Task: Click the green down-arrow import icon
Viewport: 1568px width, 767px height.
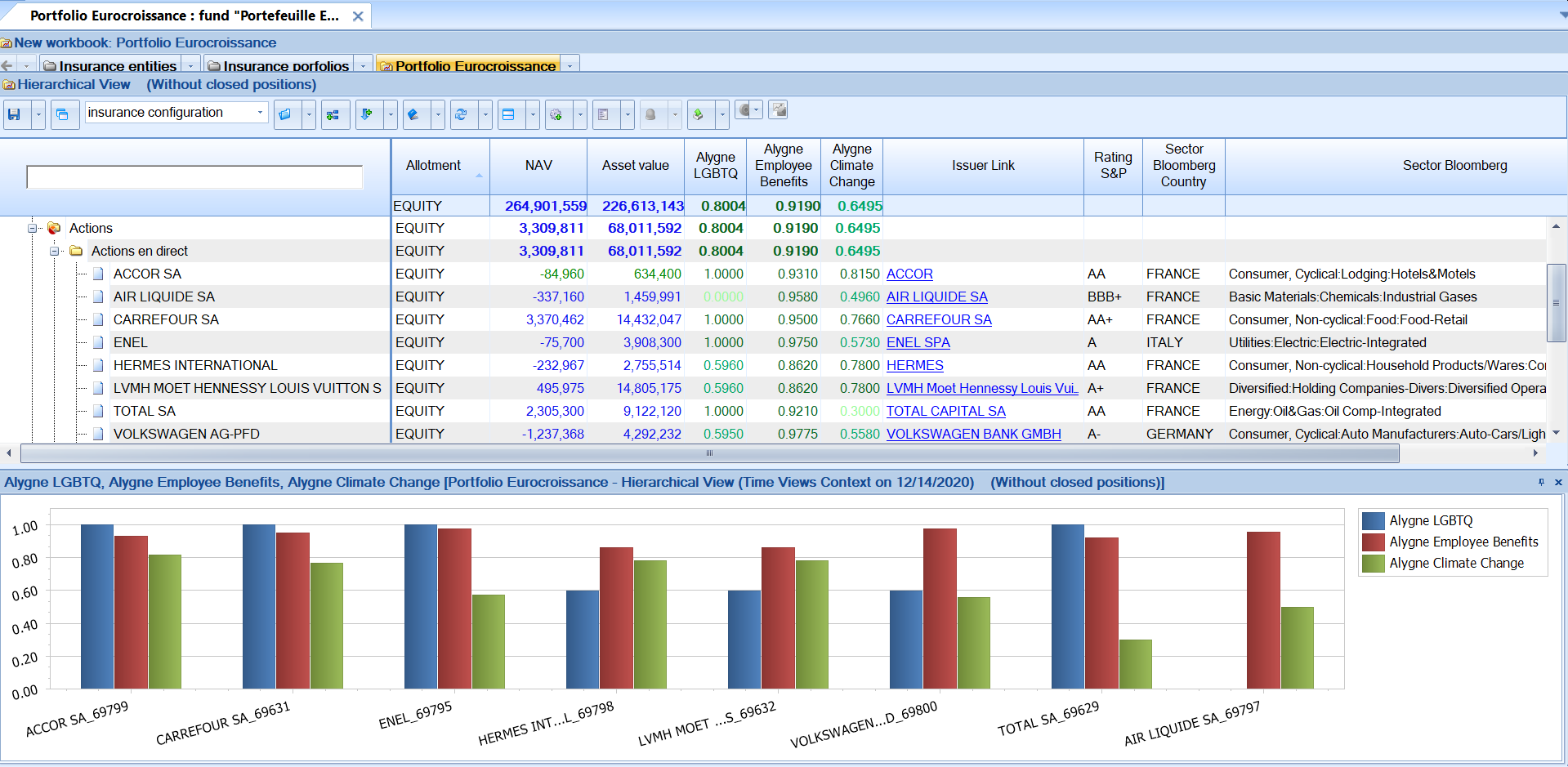Action: click(367, 114)
